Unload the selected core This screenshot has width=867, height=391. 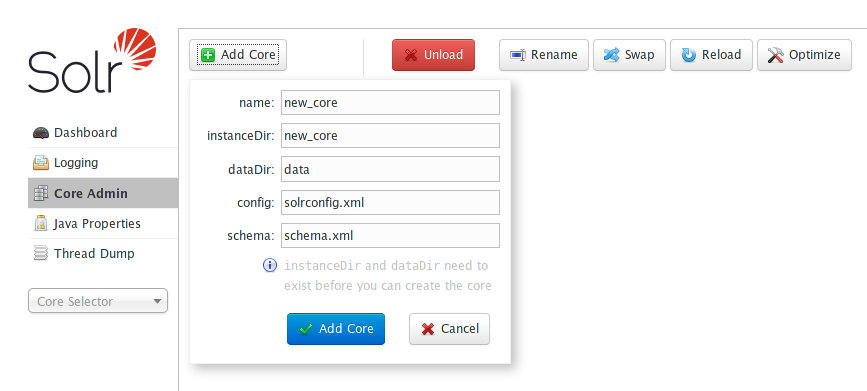click(x=434, y=55)
